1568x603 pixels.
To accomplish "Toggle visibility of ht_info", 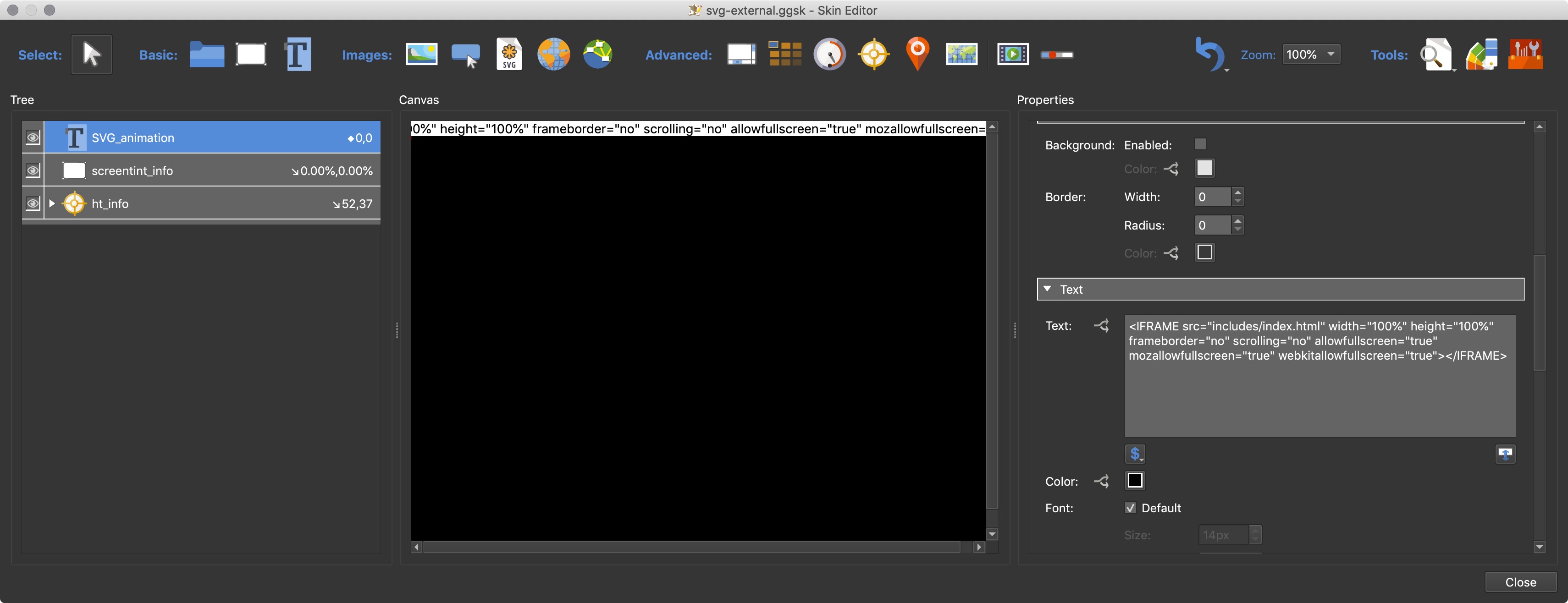I will click(33, 203).
